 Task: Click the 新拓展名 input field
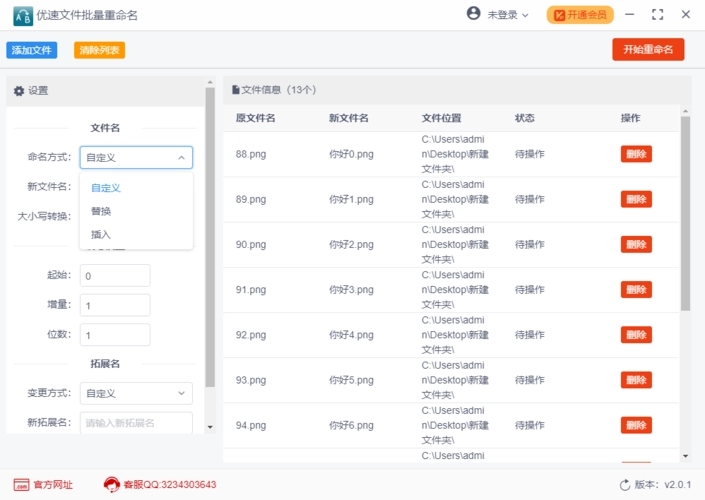tap(136, 423)
